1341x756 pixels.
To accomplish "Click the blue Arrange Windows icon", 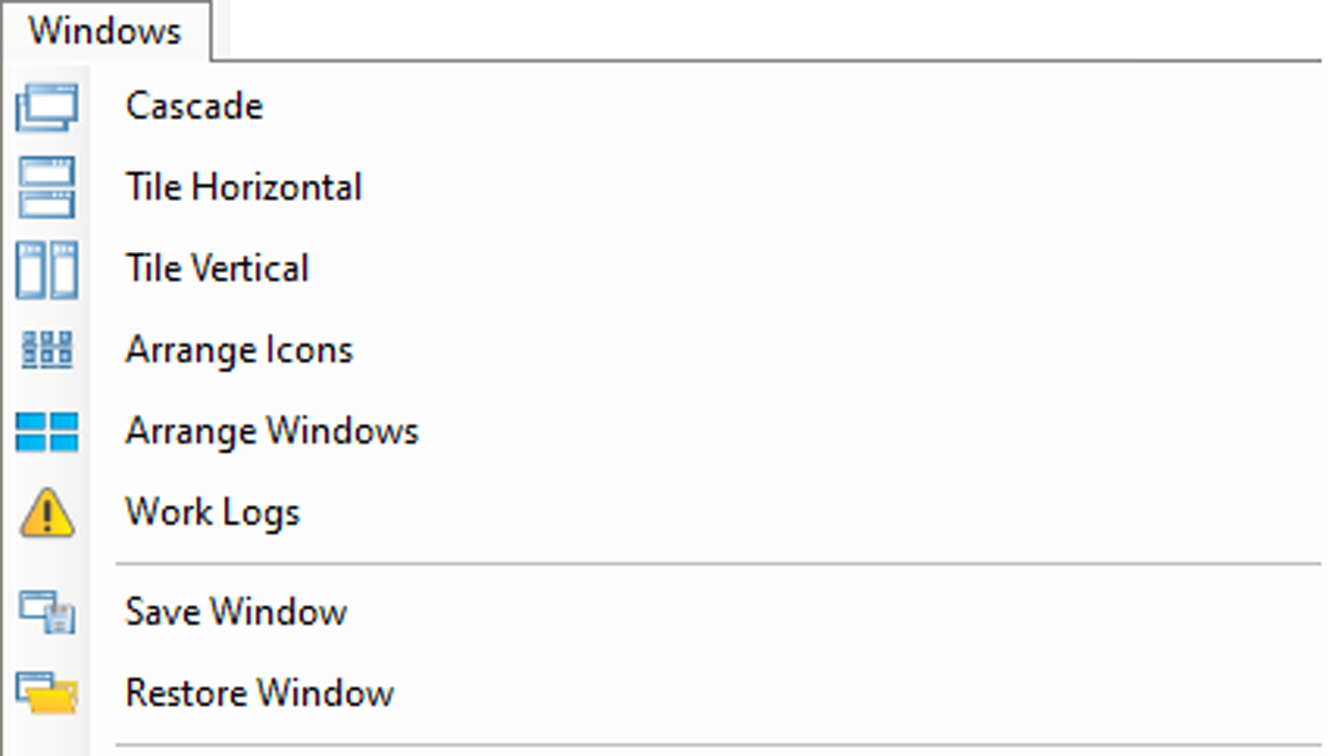I will click(x=44, y=430).
